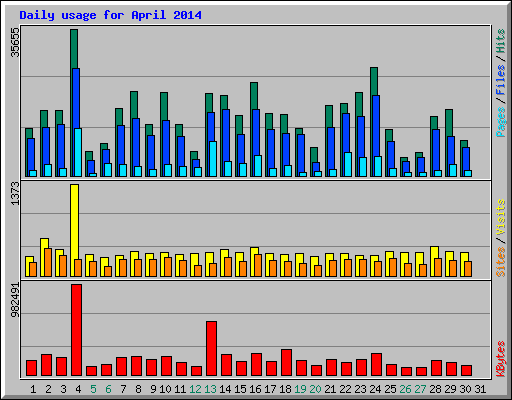Click day label 9 on the x-axis
Screen dimensions: 512x400
(x=153, y=389)
